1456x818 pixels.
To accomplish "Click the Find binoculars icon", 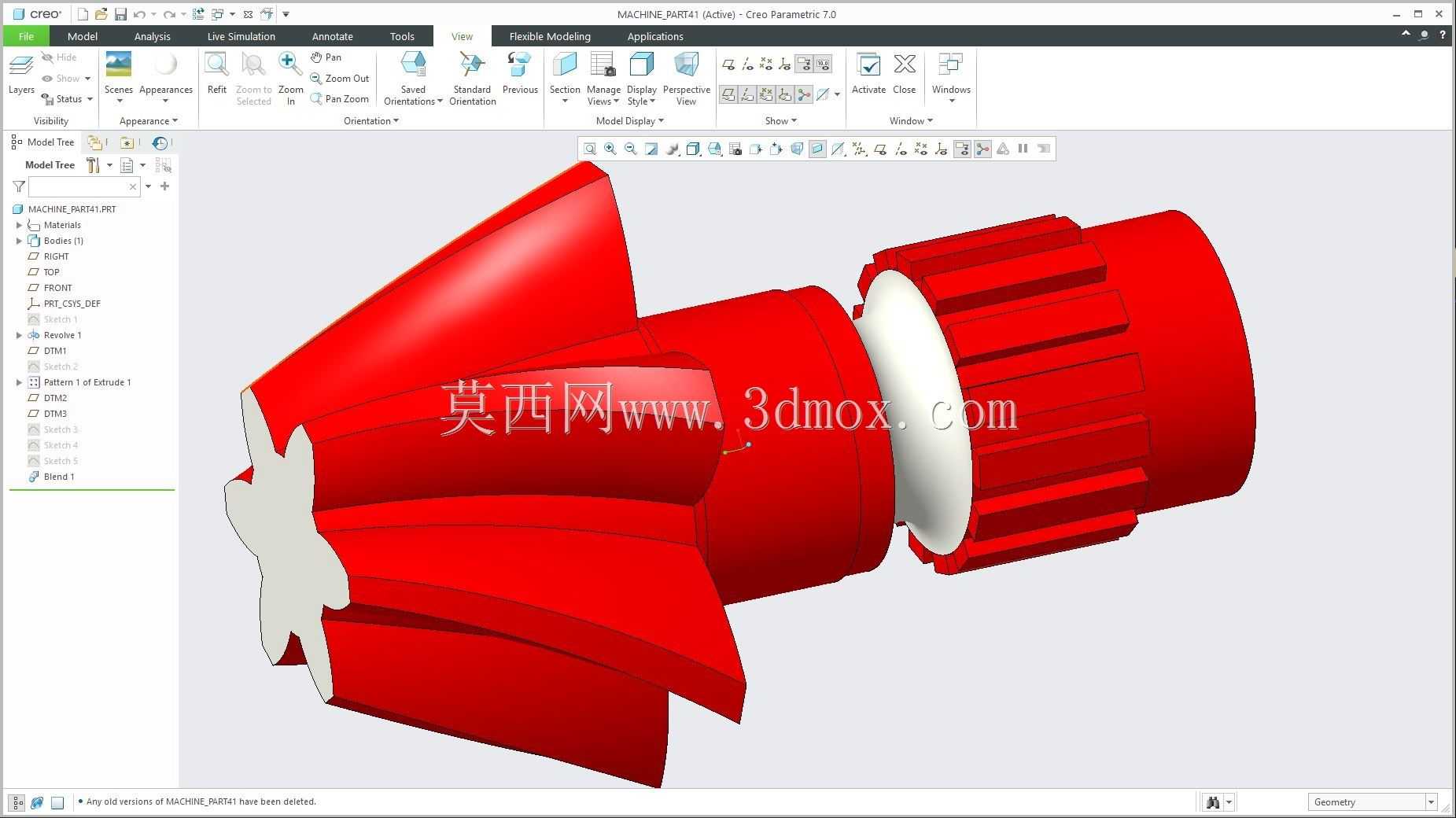I will click(1213, 802).
